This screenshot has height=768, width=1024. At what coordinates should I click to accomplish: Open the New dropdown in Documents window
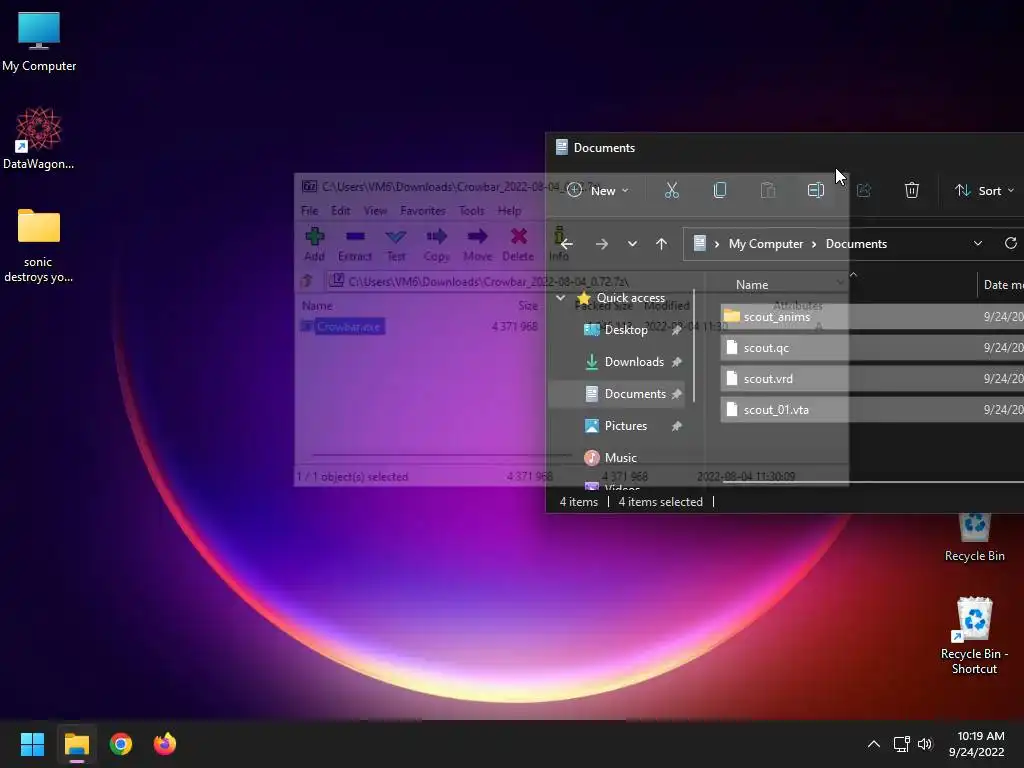pos(598,191)
